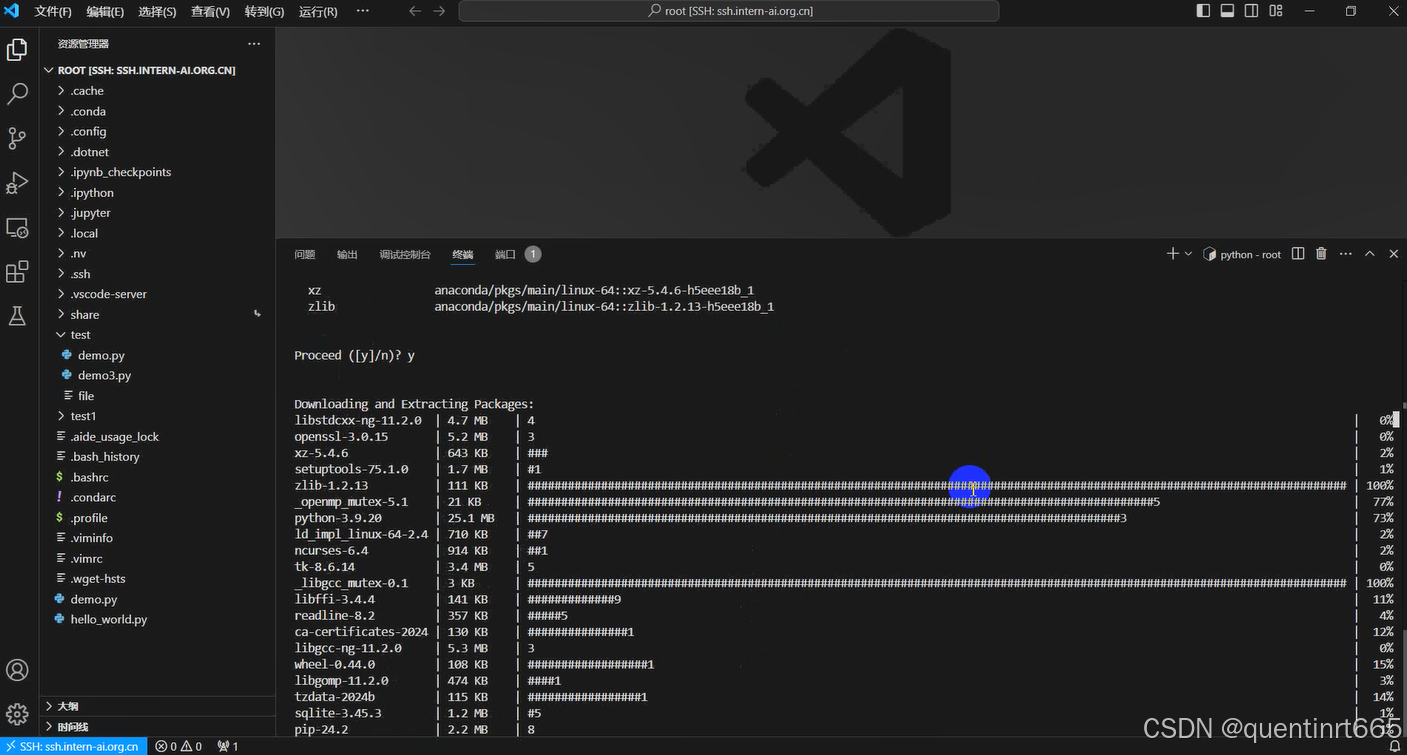The image size is (1407, 755).
Task: Open terminal panel more actions menu
Action: click(x=1346, y=254)
